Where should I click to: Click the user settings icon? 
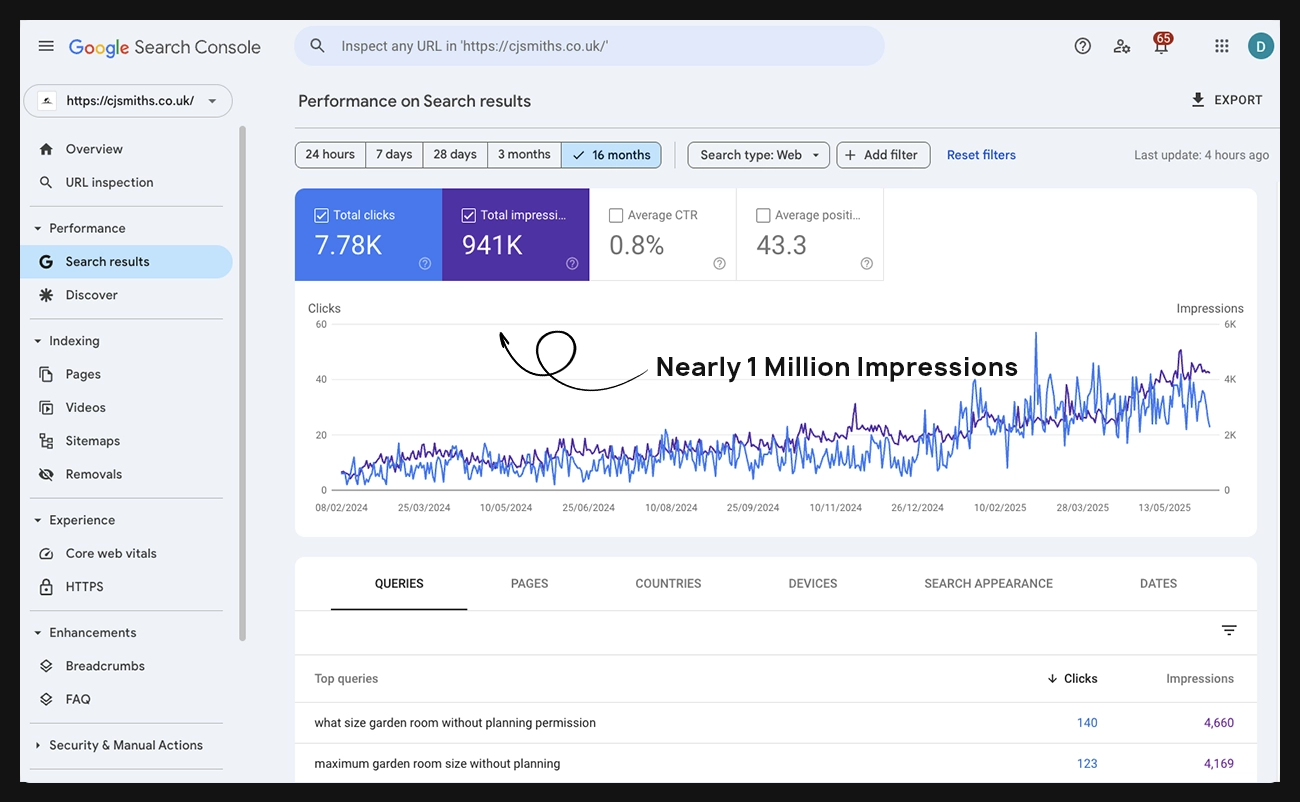point(1122,46)
